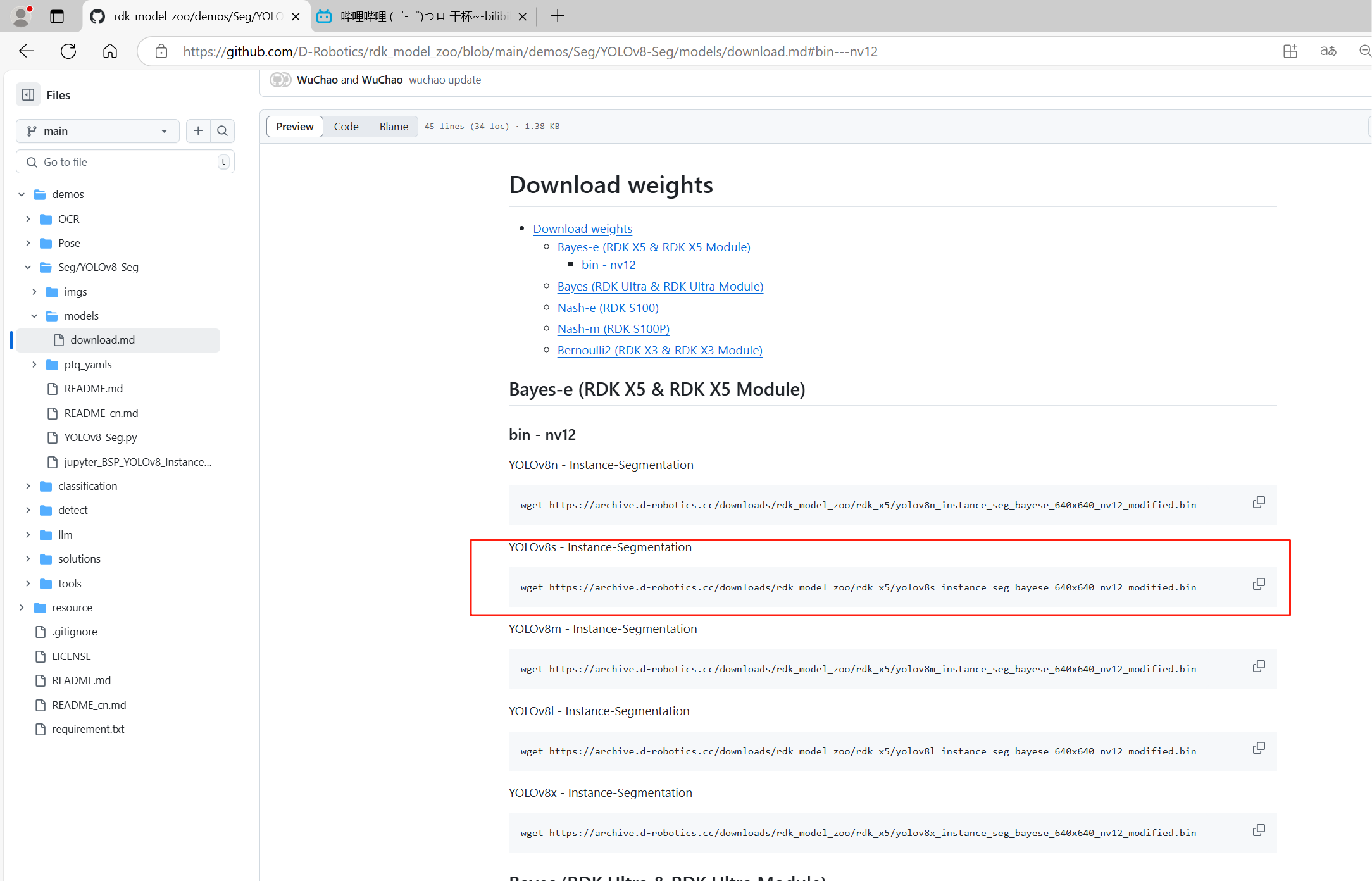Copy the YOLOv8n wget command
This screenshot has width=1372, height=881.
tap(1259, 503)
